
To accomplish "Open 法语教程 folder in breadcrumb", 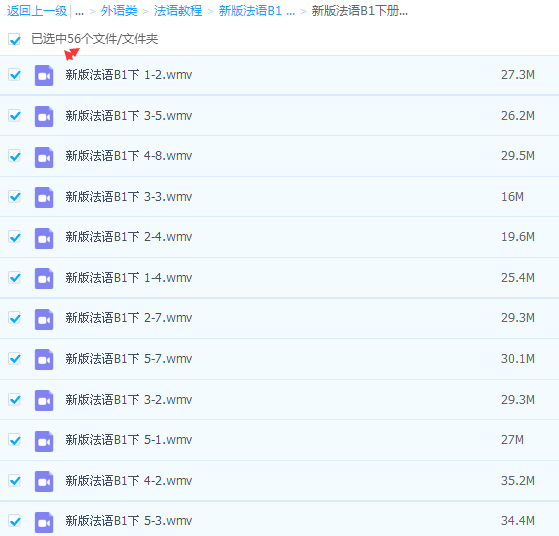I will point(178,11).
